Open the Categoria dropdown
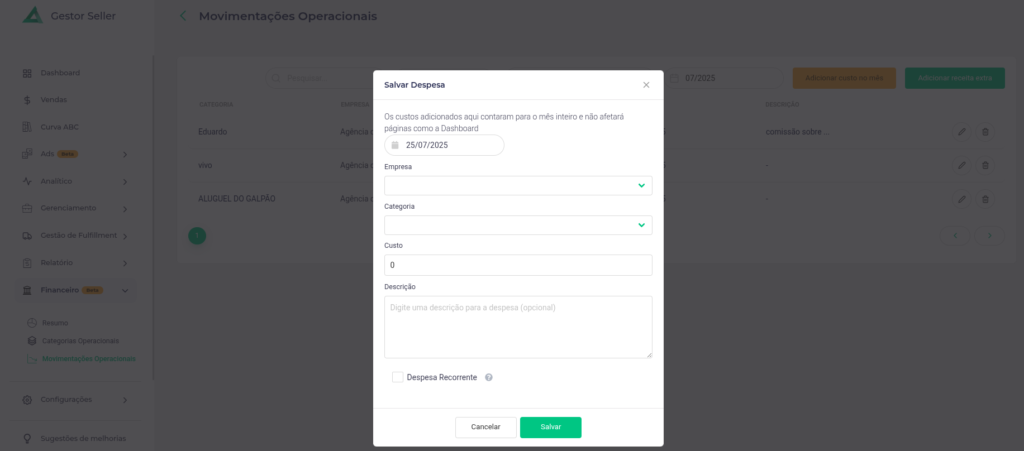 click(518, 225)
